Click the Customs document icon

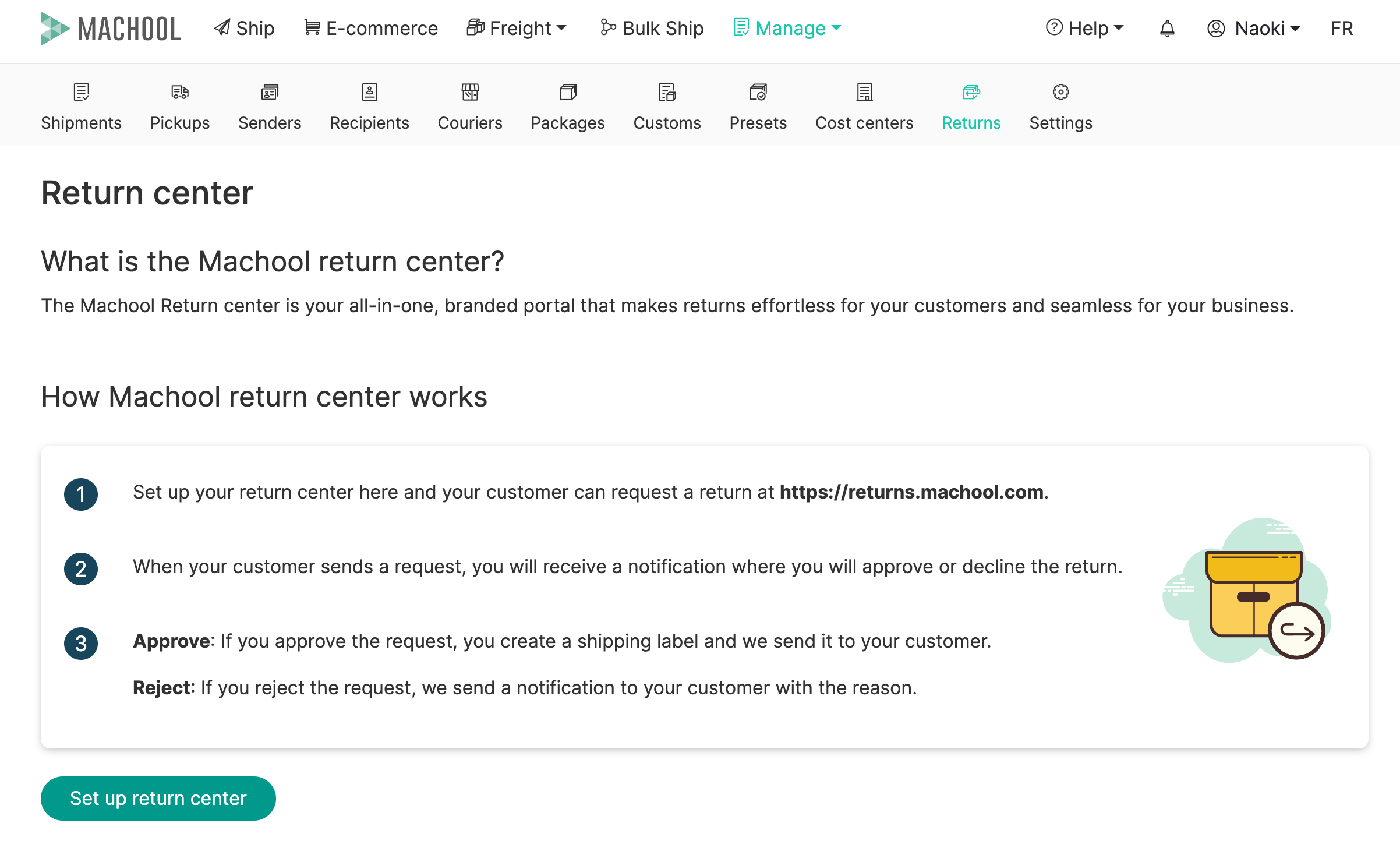(x=667, y=92)
